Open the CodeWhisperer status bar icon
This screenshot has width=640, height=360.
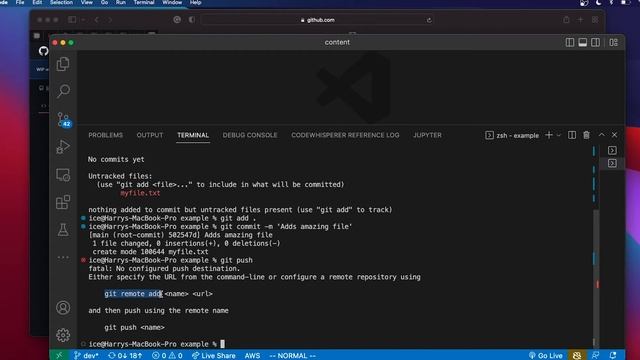(x=577, y=356)
